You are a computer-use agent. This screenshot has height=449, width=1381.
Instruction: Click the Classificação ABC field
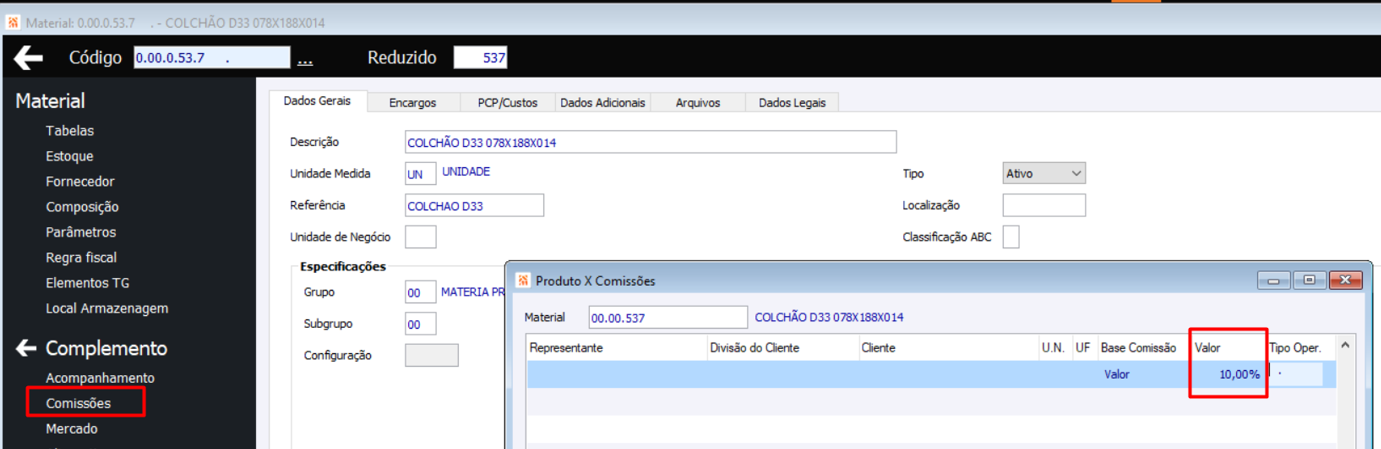(1011, 237)
